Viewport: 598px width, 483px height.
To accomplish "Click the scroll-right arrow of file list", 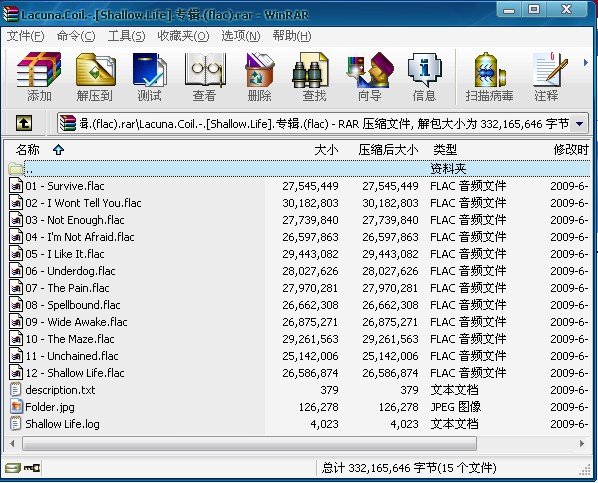I will [582, 444].
